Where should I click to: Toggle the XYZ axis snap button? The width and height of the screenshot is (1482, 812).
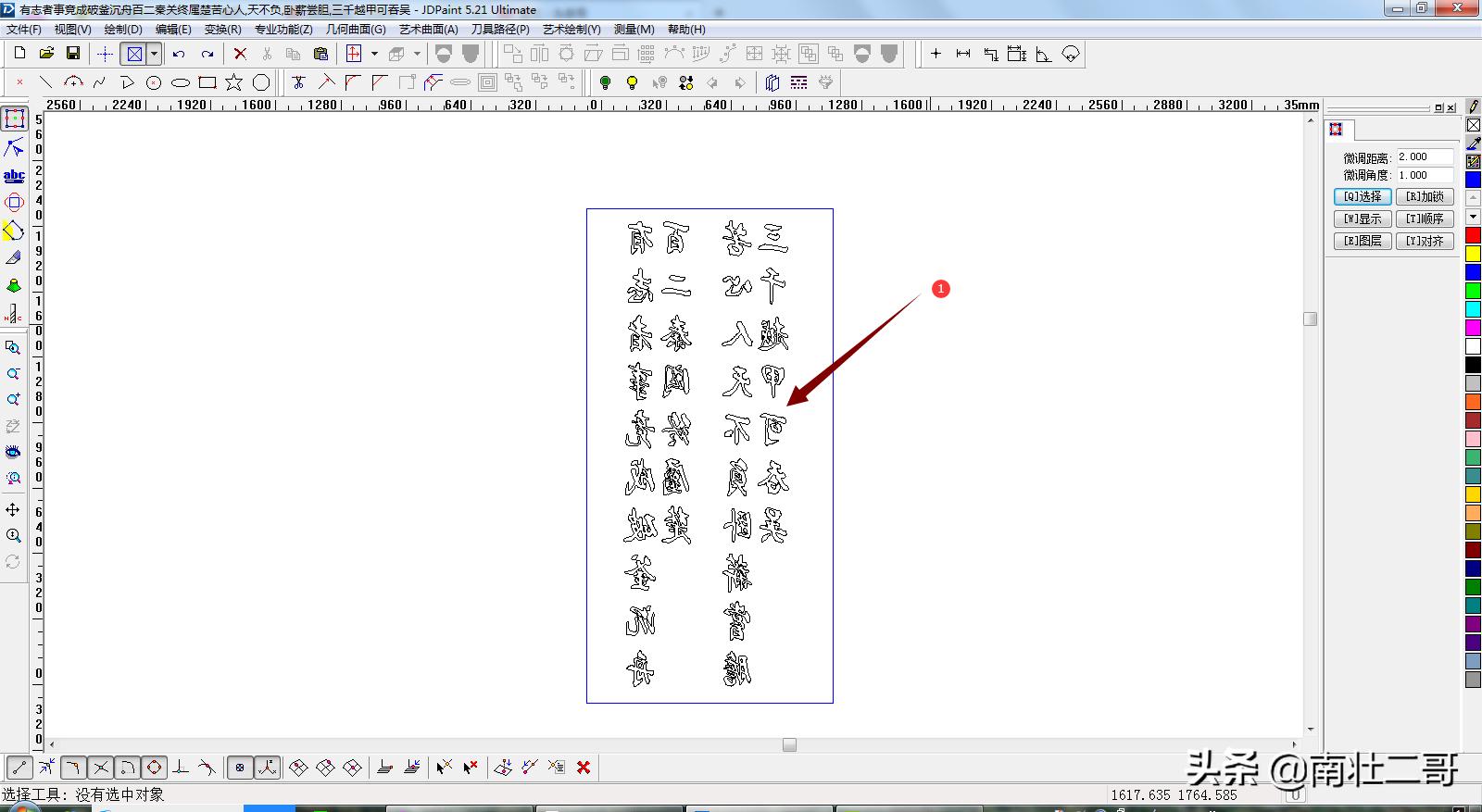pyautogui.click(x=268, y=767)
